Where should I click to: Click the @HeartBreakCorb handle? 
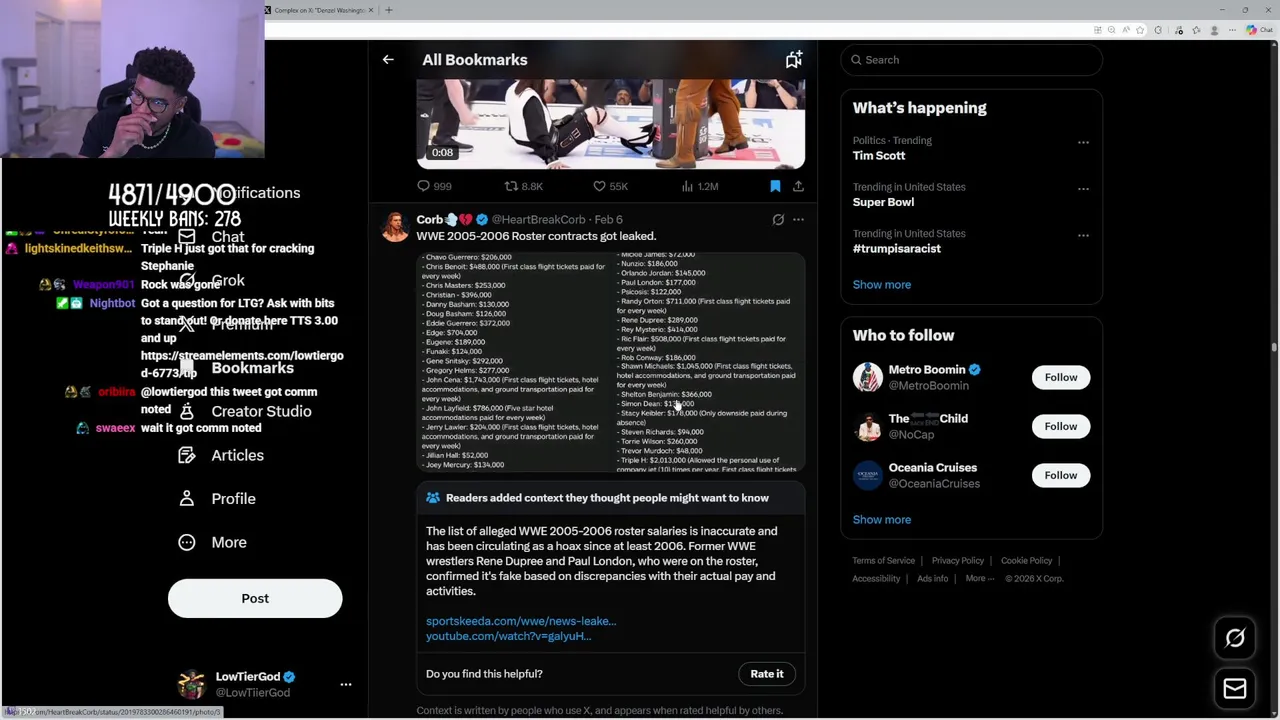tap(538, 219)
